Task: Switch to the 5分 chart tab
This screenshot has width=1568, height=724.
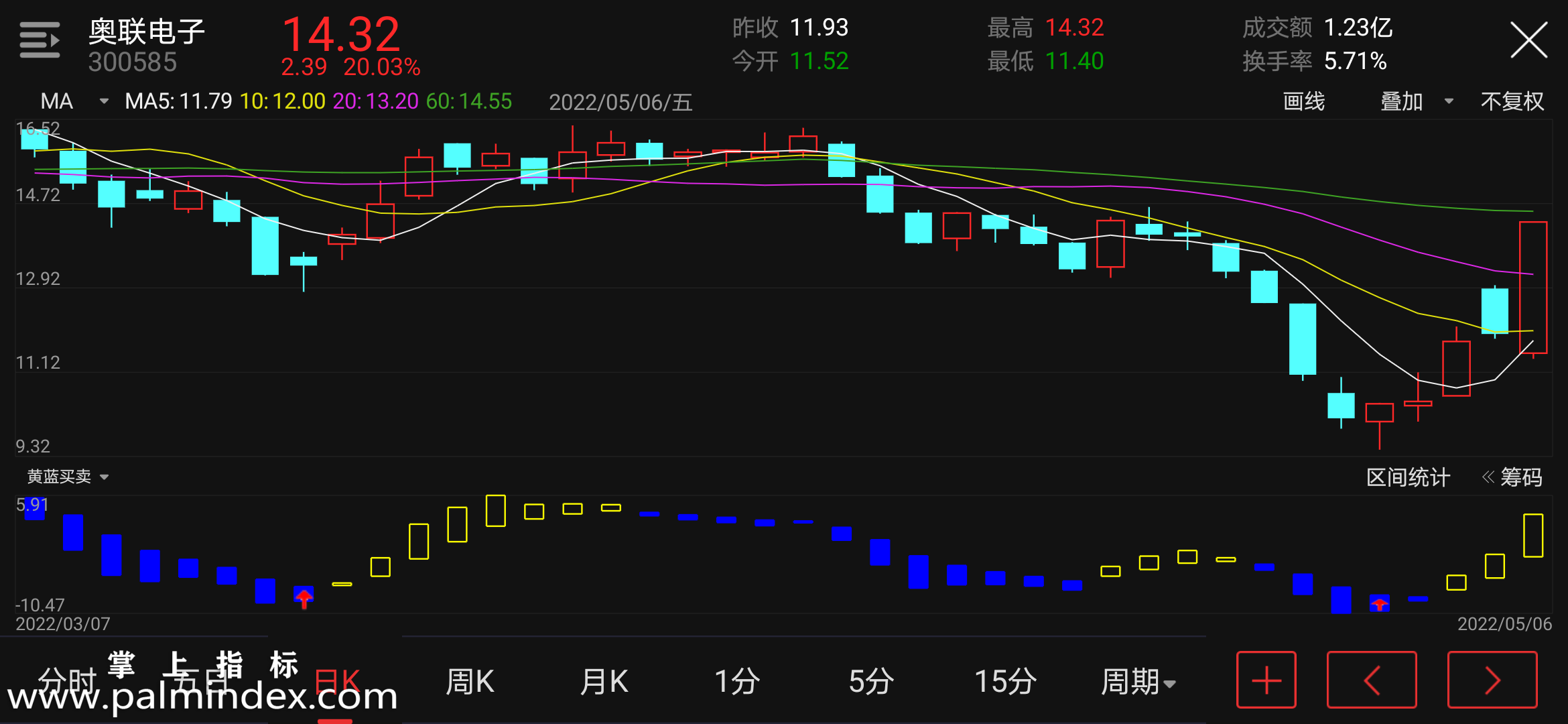Action: [x=871, y=682]
